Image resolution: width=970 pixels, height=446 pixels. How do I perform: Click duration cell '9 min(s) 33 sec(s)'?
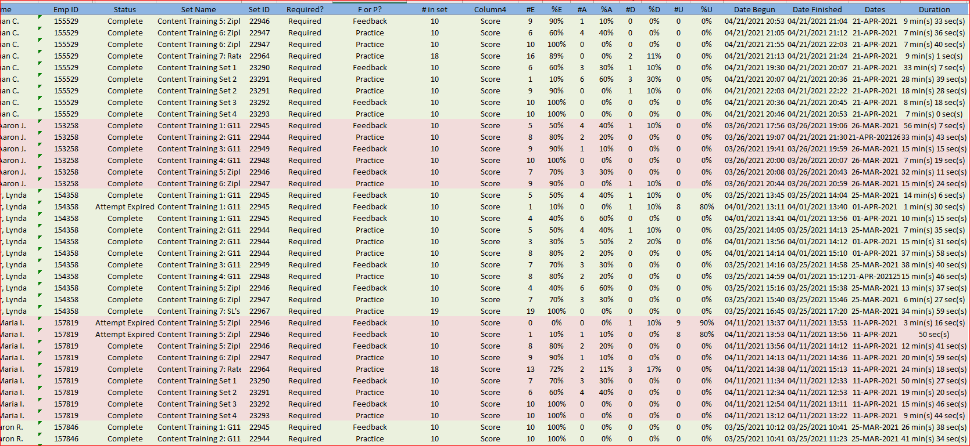(934, 21)
